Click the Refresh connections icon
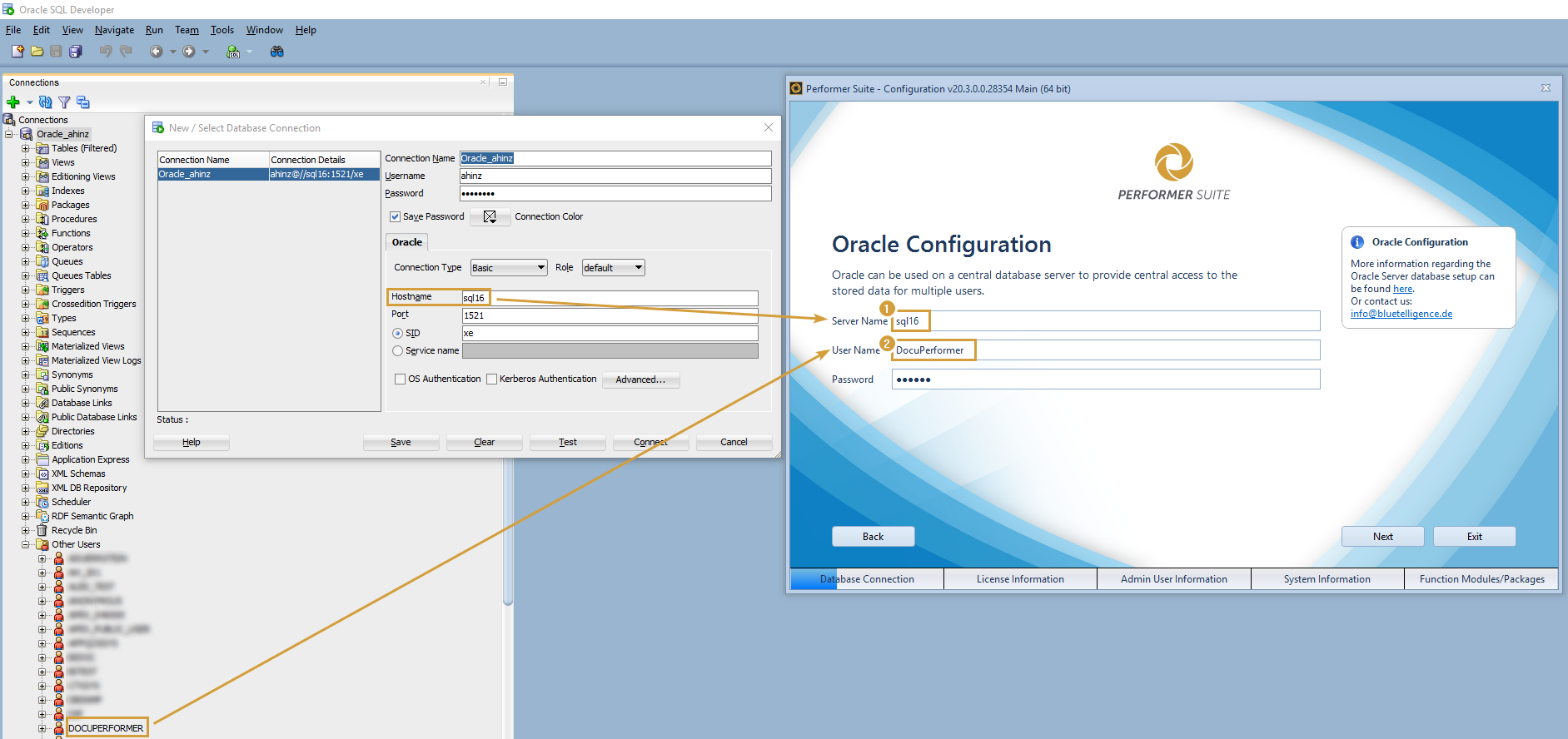Viewport: 1568px width, 739px height. 46,102
